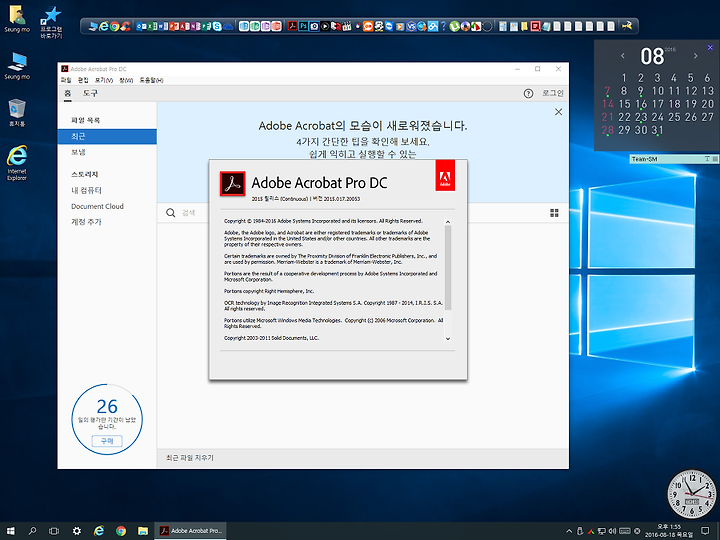Select the recycle bin desktop icon

[x=17, y=112]
